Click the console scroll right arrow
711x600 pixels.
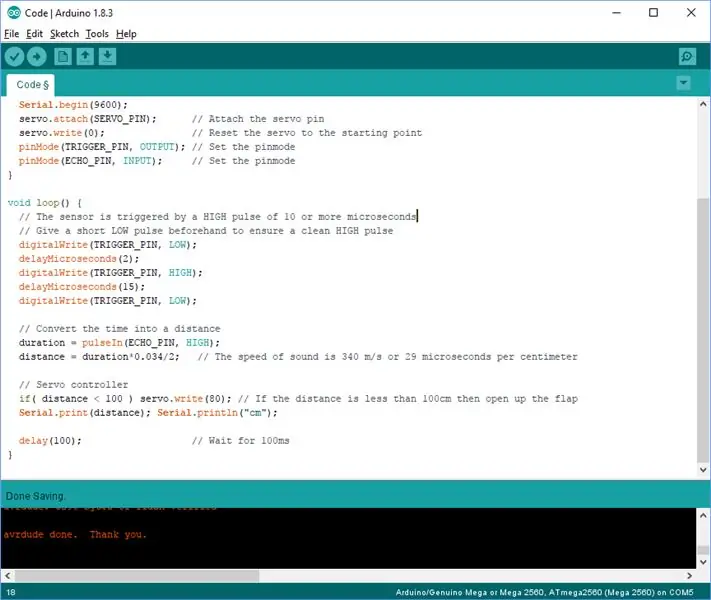(x=690, y=576)
